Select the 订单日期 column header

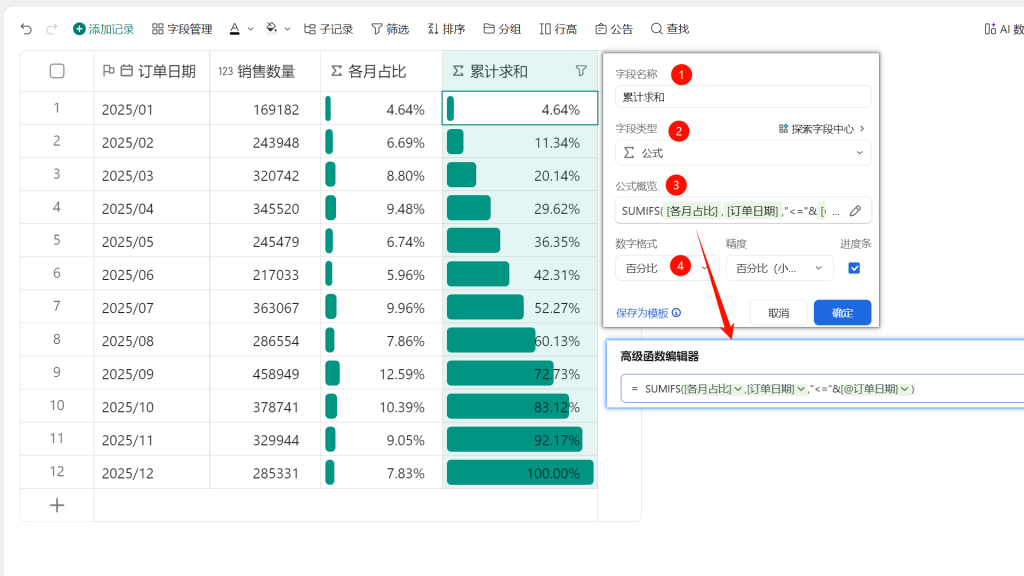[x=152, y=71]
